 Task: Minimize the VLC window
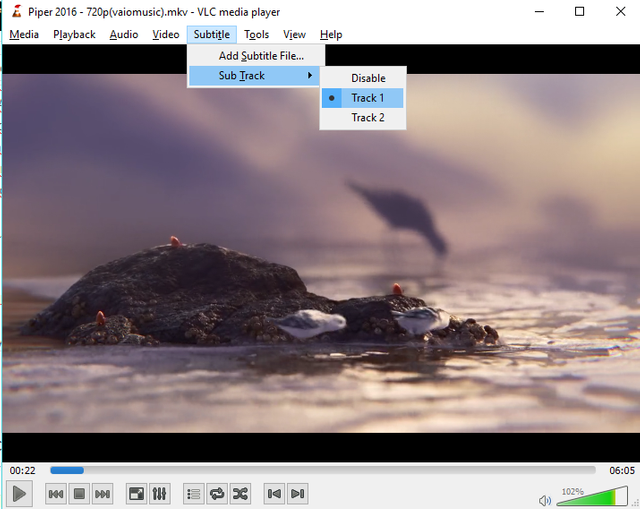pyautogui.click(x=540, y=11)
